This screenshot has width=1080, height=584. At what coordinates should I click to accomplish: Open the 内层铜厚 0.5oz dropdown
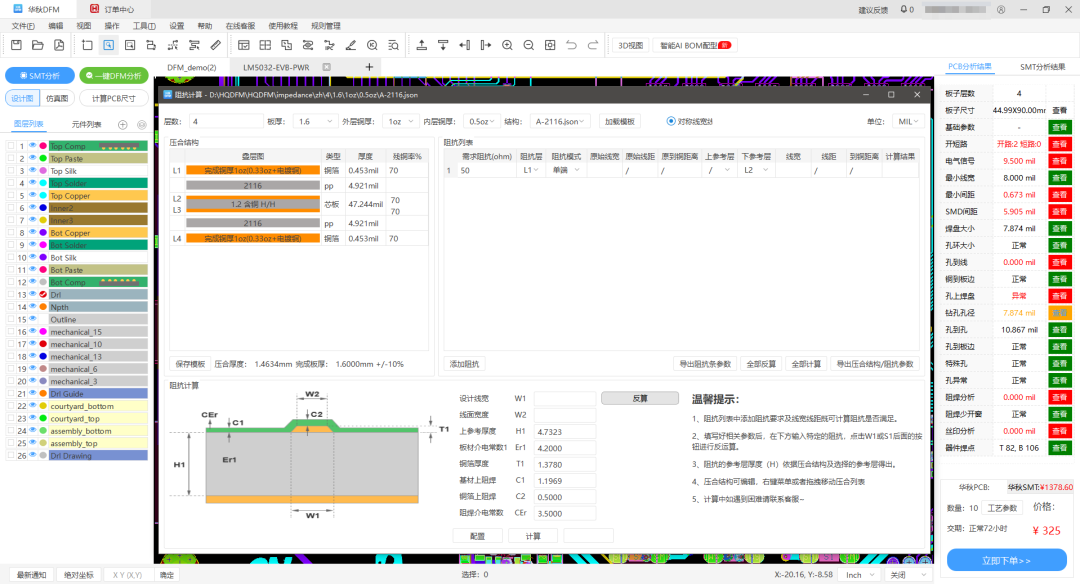click(481, 121)
